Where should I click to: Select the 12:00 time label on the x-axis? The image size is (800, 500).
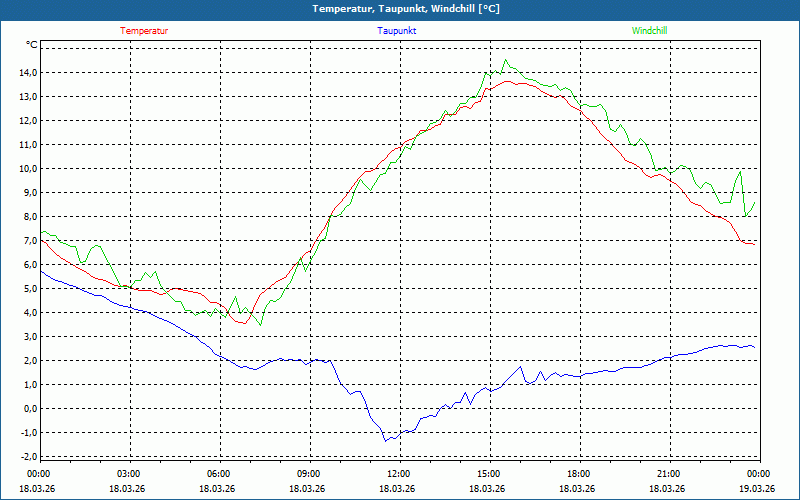399,474
